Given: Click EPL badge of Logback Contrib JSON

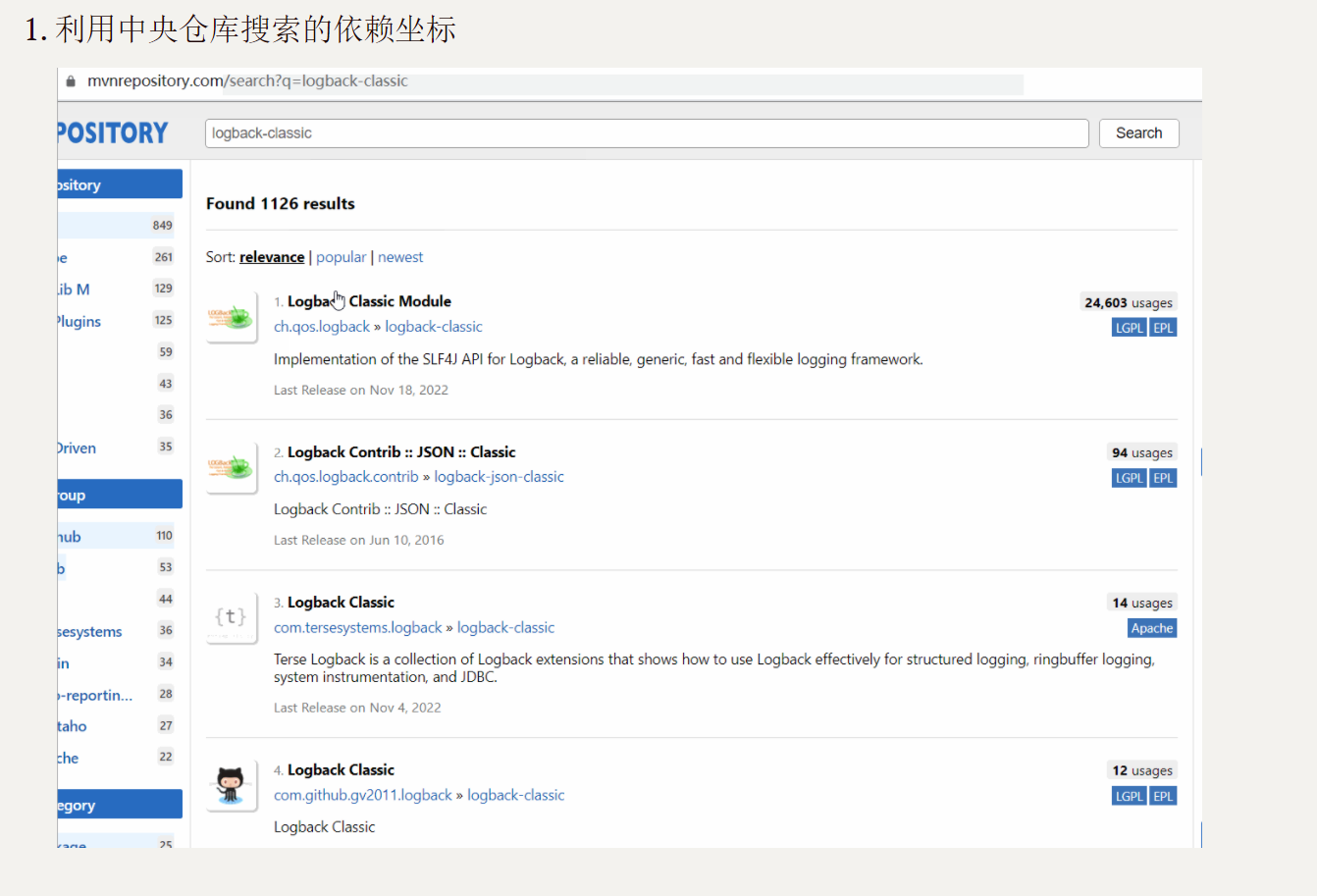Looking at the screenshot, I should pyautogui.click(x=1163, y=478).
